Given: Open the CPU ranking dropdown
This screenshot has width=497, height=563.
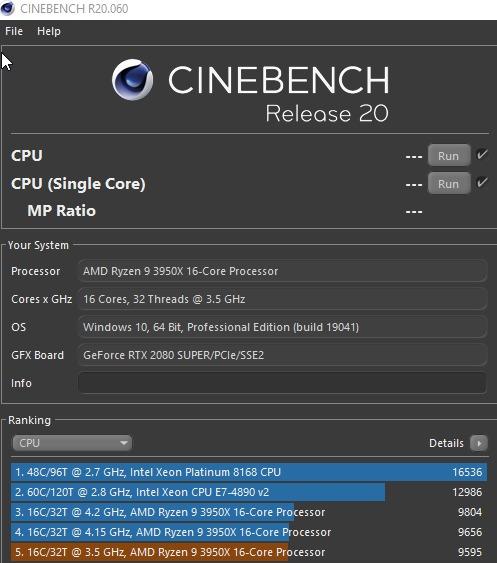Looking at the screenshot, I should click(72, 443).
